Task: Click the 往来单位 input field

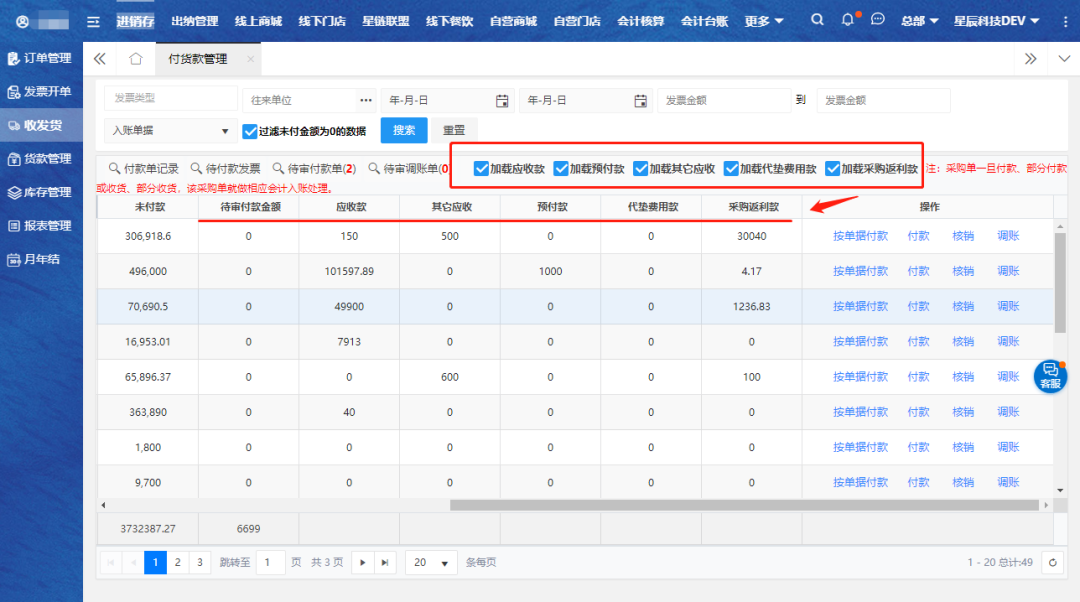Action: [298, 100]
